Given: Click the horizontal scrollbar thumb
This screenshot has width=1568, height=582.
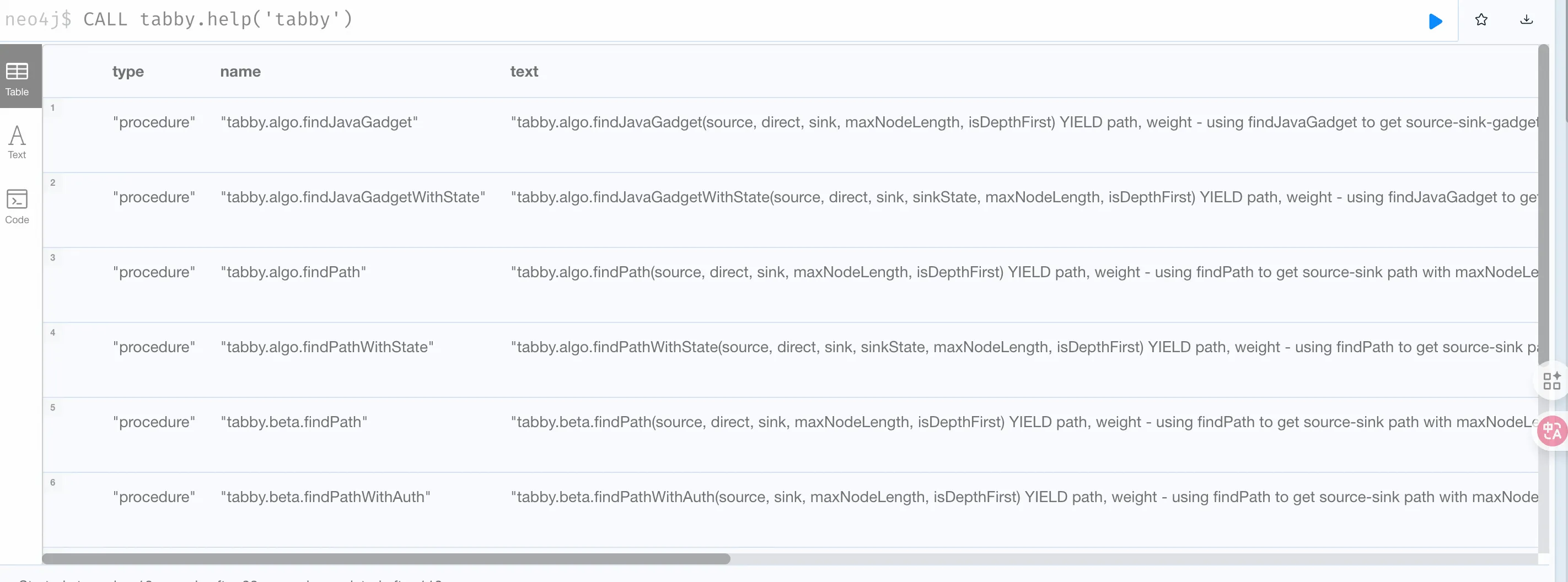Looking at the screenshot, I should coord(386,559).
